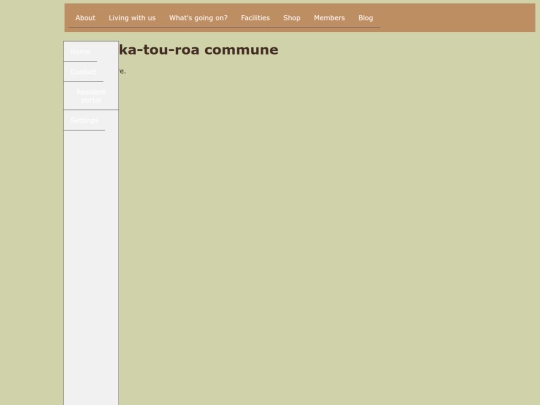The height and width of the screenshot is (405, 540).
Task: Go to What's going on? section
Action: [198, 18]
